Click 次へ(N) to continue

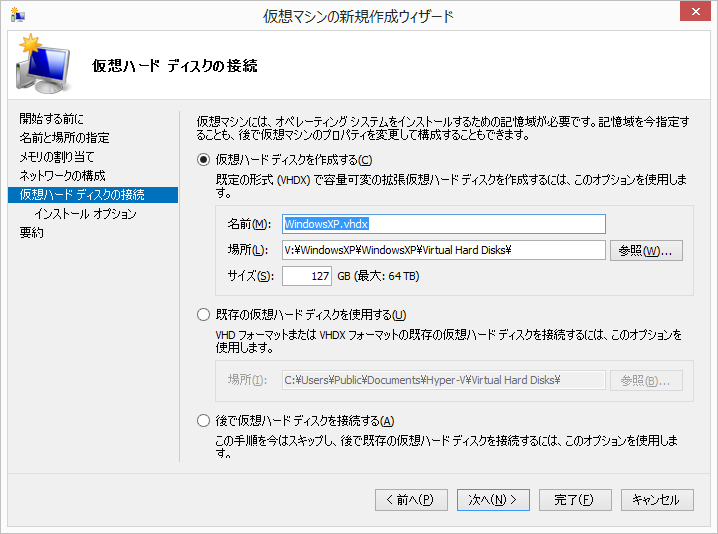[493, 499]
